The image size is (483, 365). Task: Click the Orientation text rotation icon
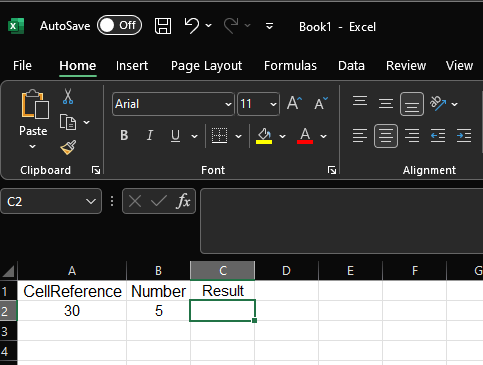coord(438,103)
